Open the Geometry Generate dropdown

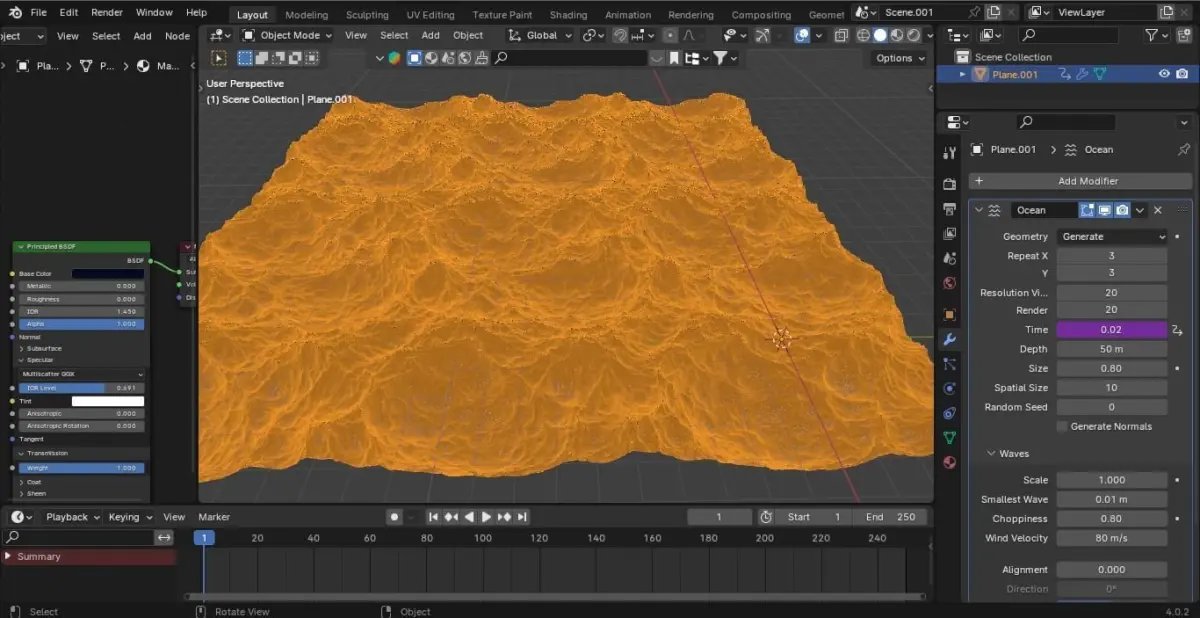pyautogui.click(x=1112, y=237)
